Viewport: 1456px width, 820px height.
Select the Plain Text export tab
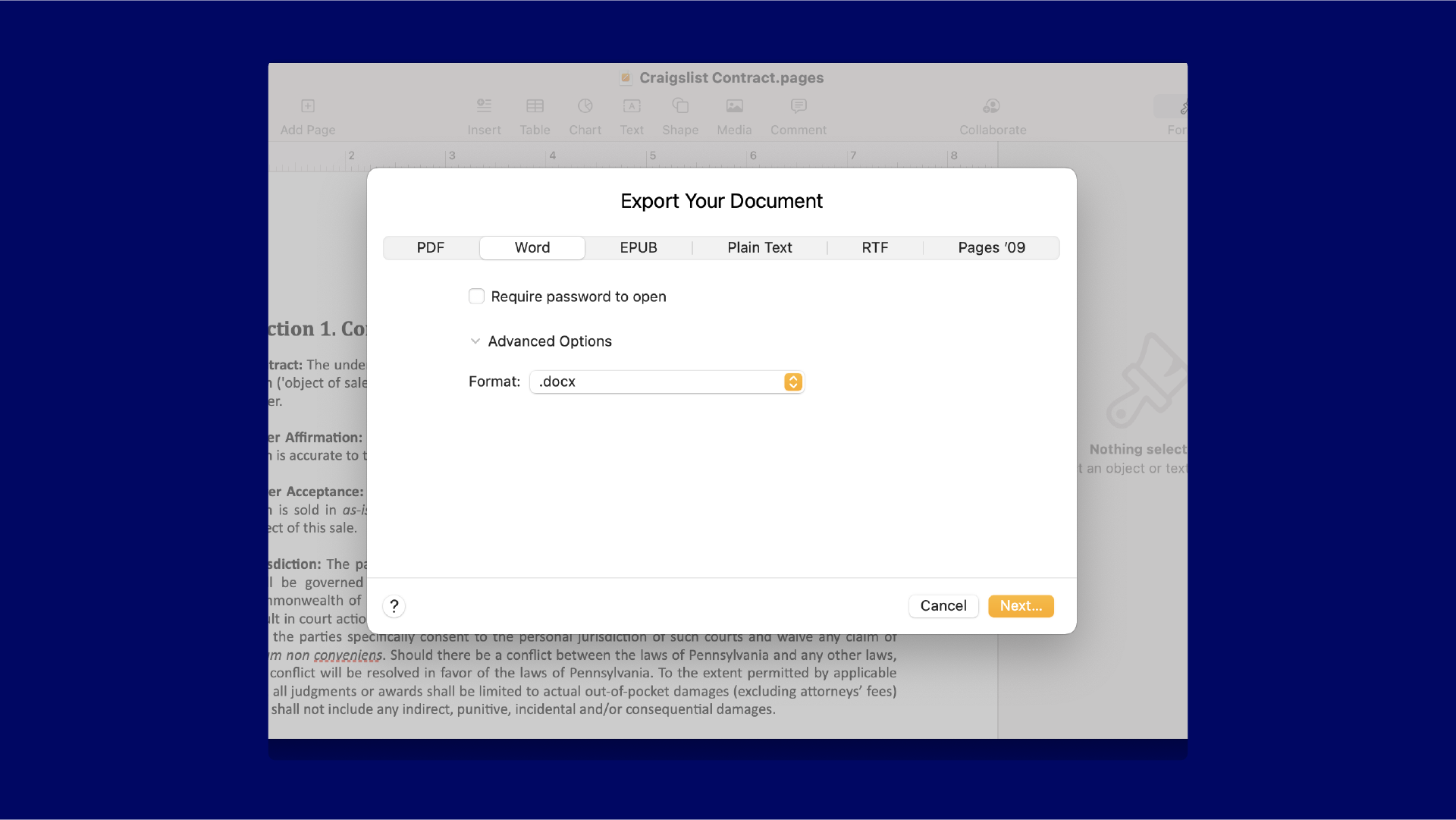click(759, 248)
